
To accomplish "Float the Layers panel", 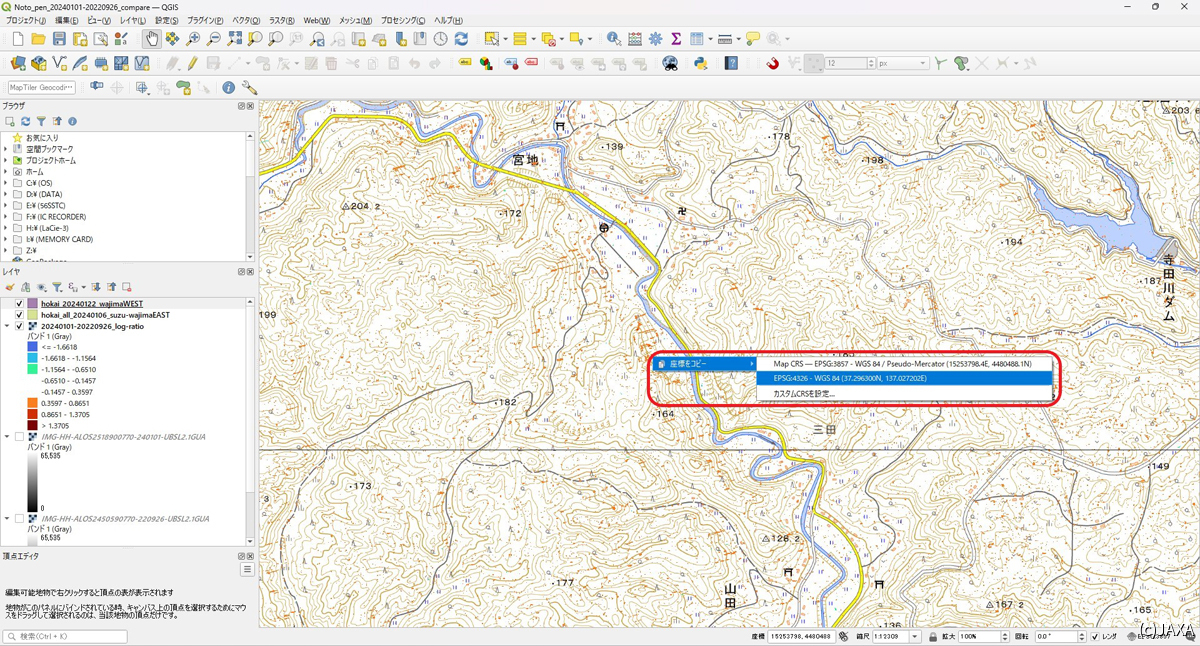I will coord(241,272).
